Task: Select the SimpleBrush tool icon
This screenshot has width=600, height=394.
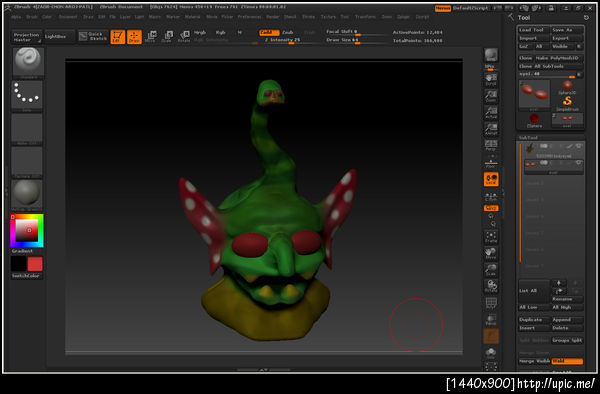Action: pos(567,103)
